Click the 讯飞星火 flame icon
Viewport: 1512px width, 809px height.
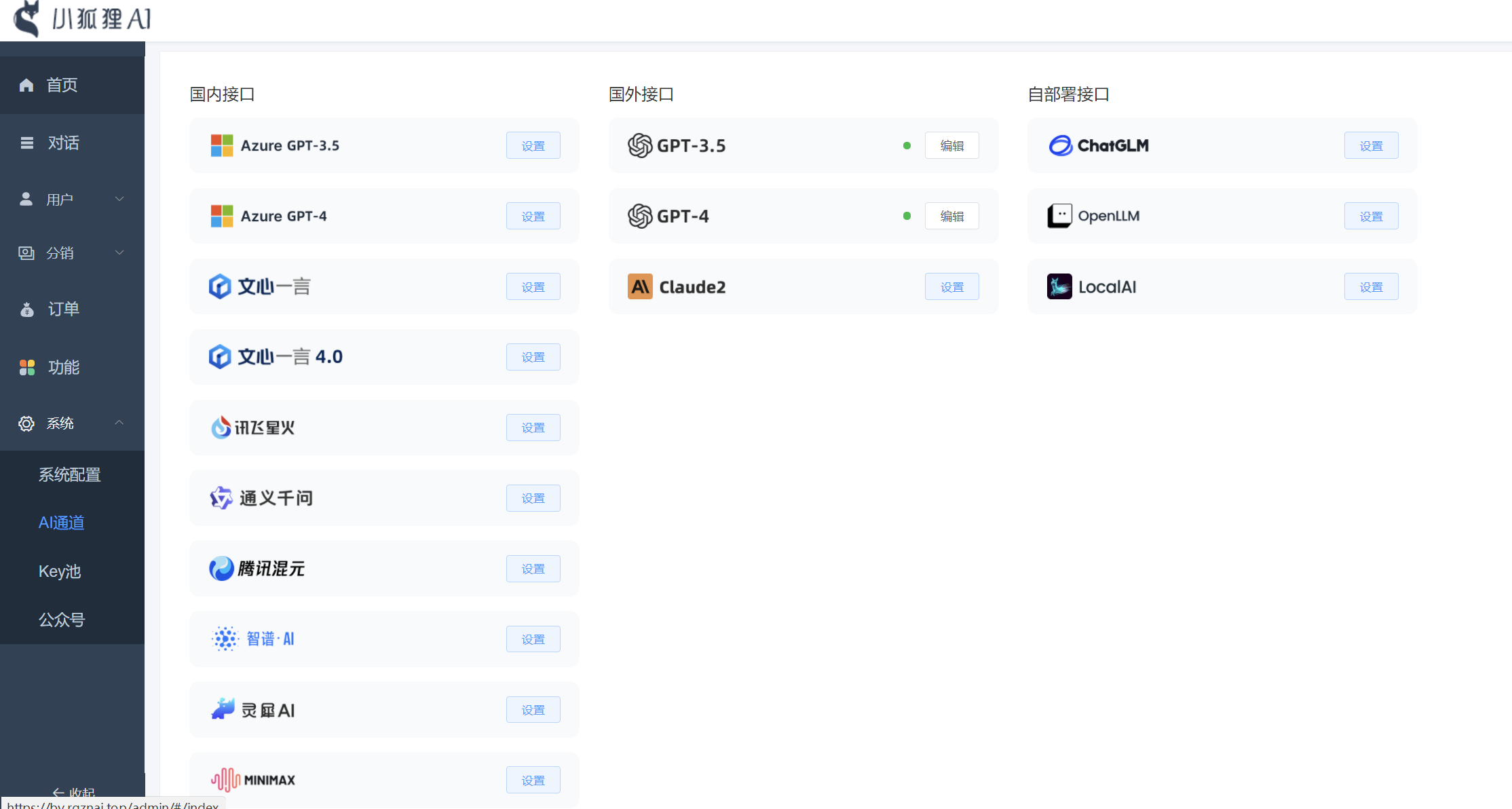pyautogui.click(x=220, y=427)
